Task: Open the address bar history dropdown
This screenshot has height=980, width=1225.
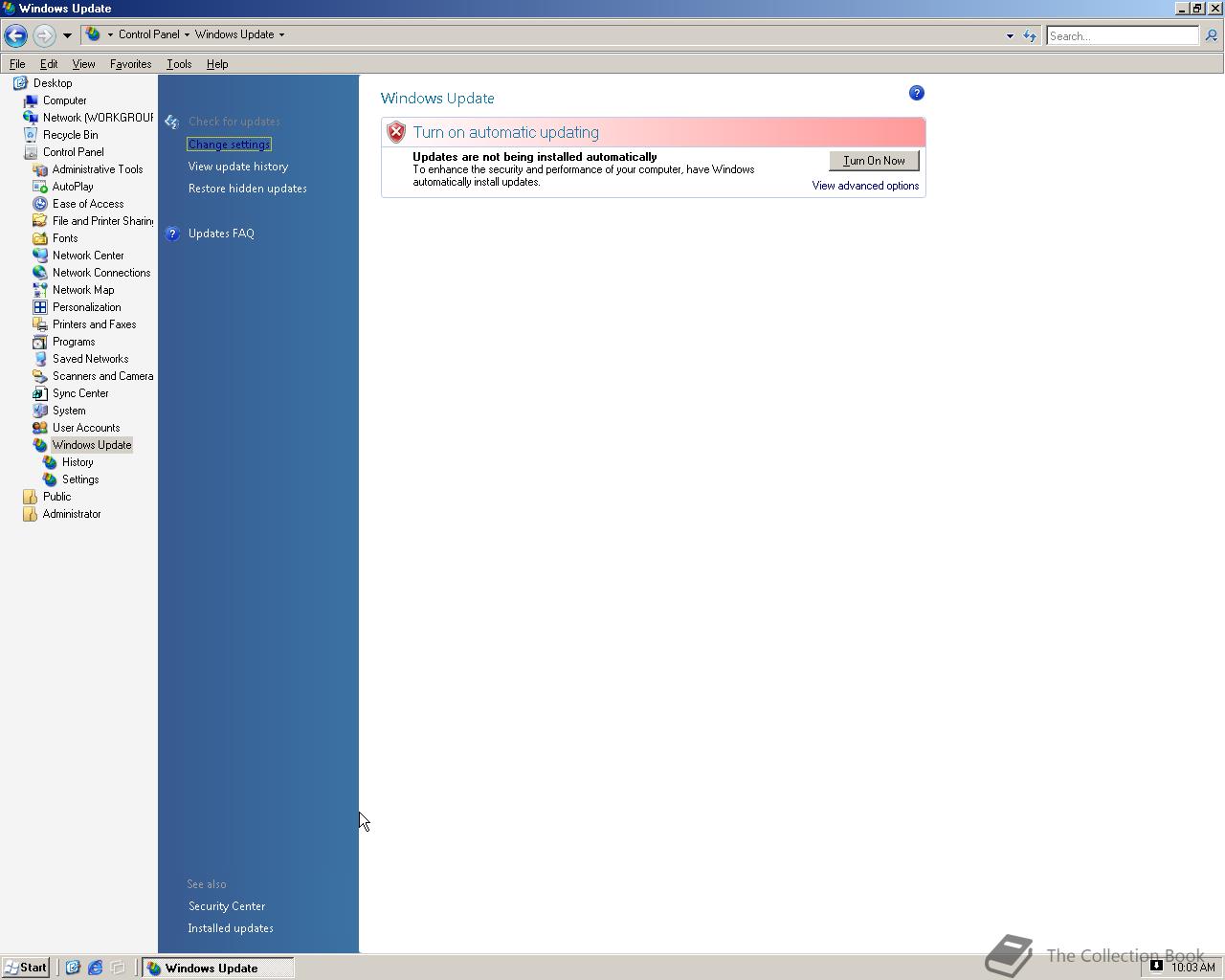Action: [1010, 35]
